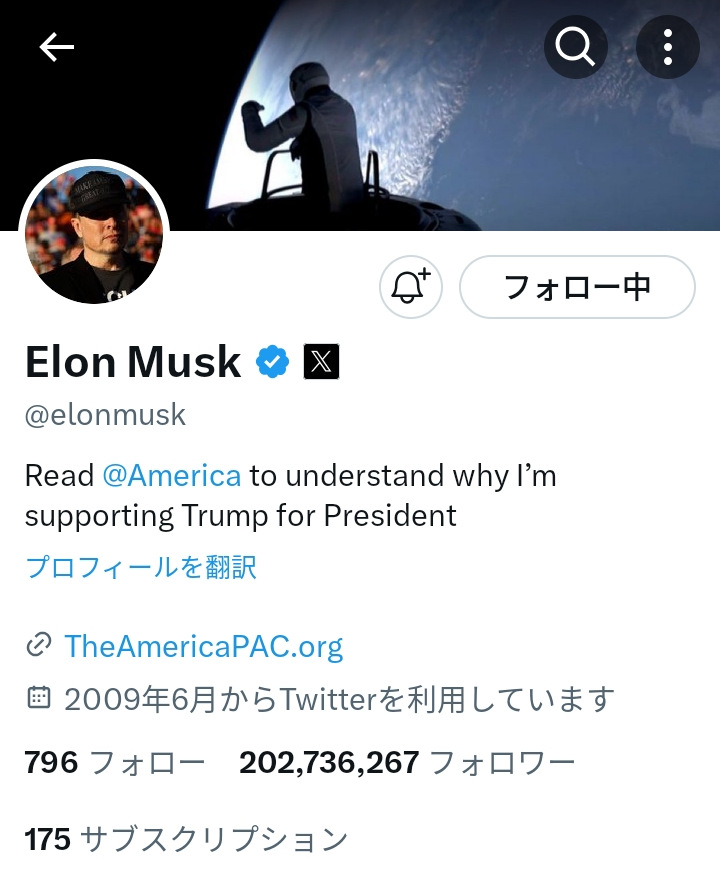
Task: Open the three-dot overflow menu
Action: pyautogui.click(x=667, y=47)
